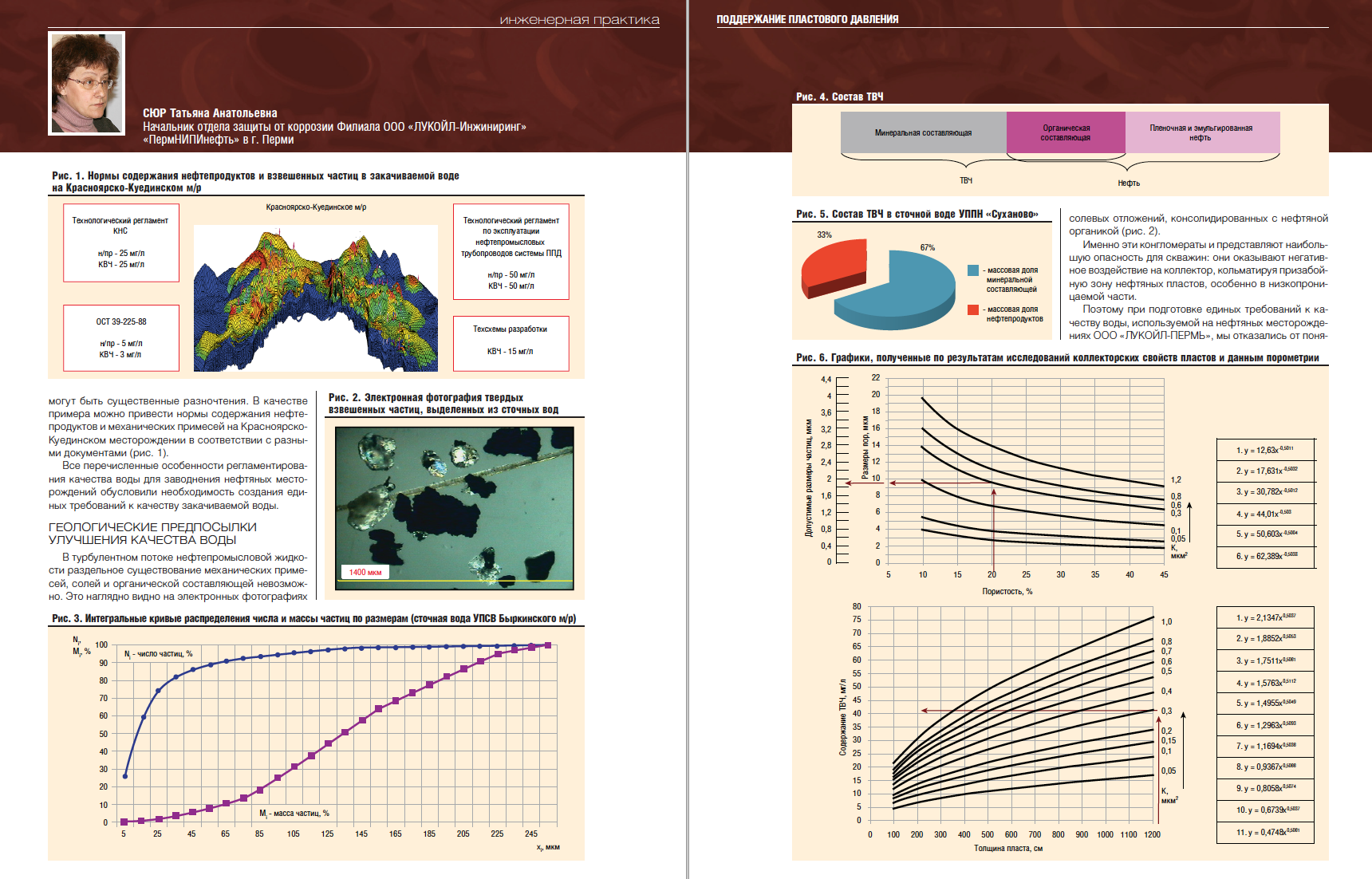Image resolution: width=1372 pixels, height=879 pixels.
Task: Click the '1400 мкм' scale label
Action: 365,572
